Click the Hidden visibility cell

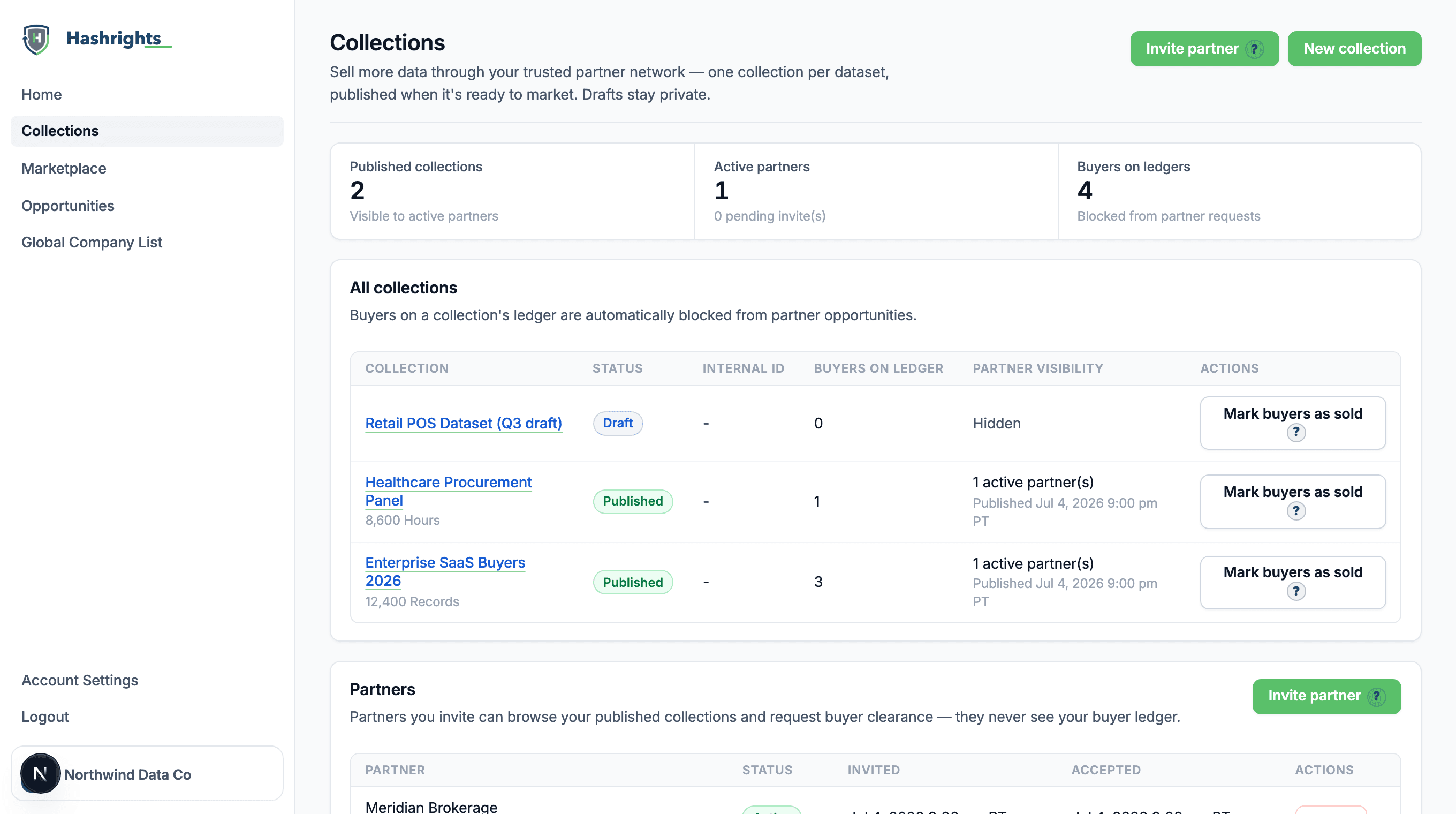pos(997,424)
